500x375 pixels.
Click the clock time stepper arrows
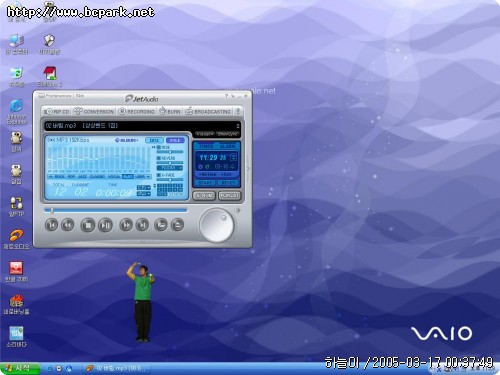(x=234, y=158)
